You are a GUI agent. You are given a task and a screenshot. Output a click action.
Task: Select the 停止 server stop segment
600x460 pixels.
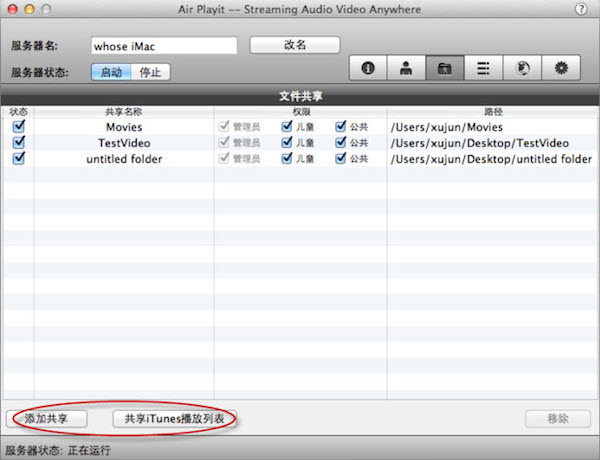coord(150,72)
